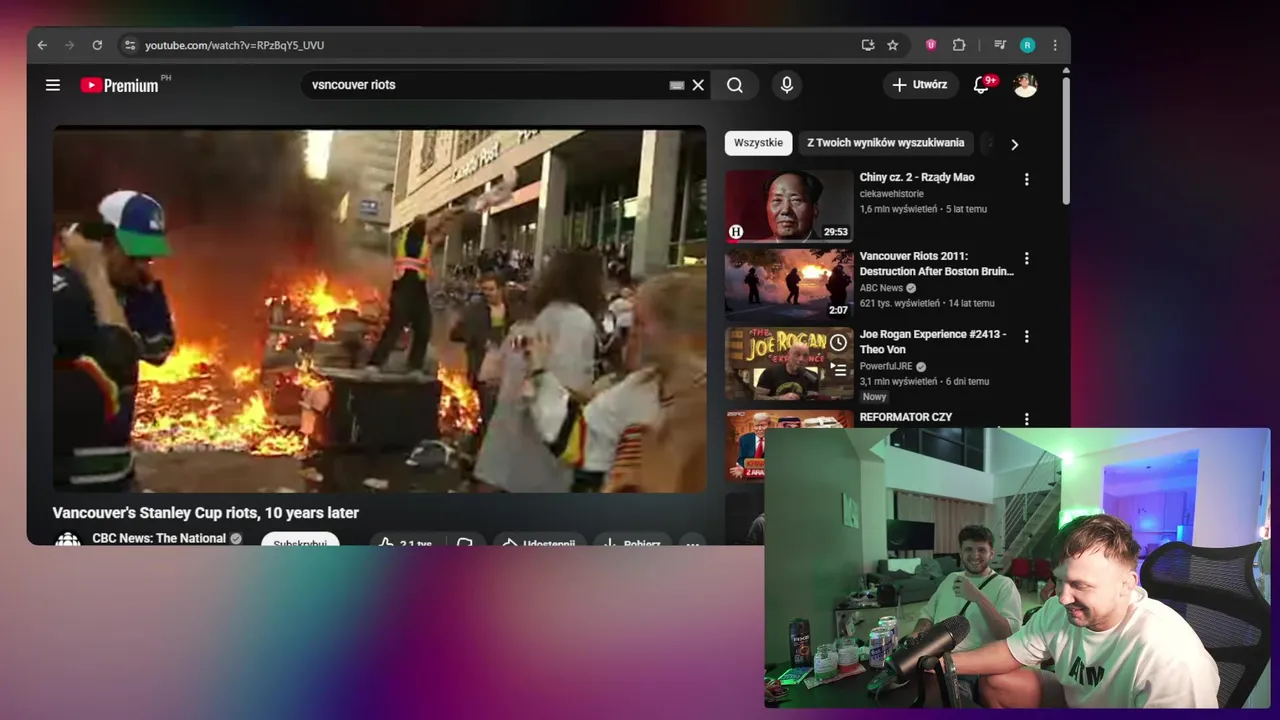
Task: Open the ABC News channel name
Action: point(881,288)
